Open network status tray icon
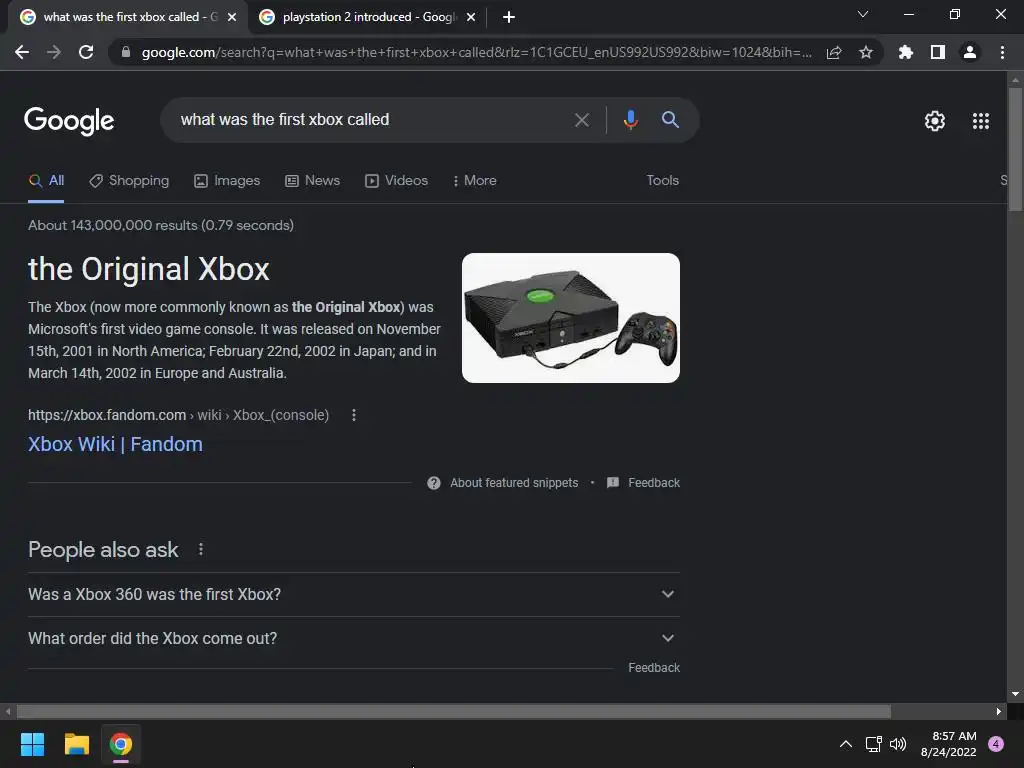The image size is (1024, 768). click(x=873, y=744)
